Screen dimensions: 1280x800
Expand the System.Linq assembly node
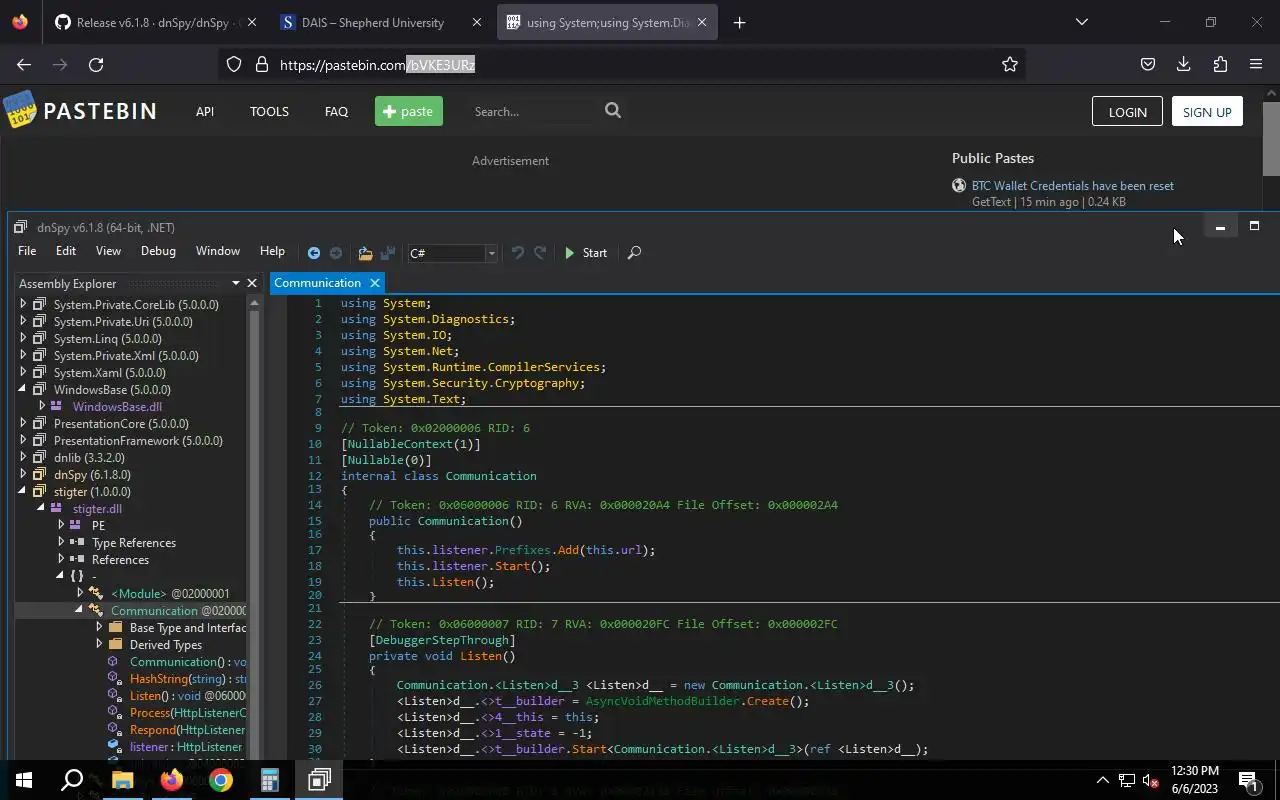tap(23, 338)
